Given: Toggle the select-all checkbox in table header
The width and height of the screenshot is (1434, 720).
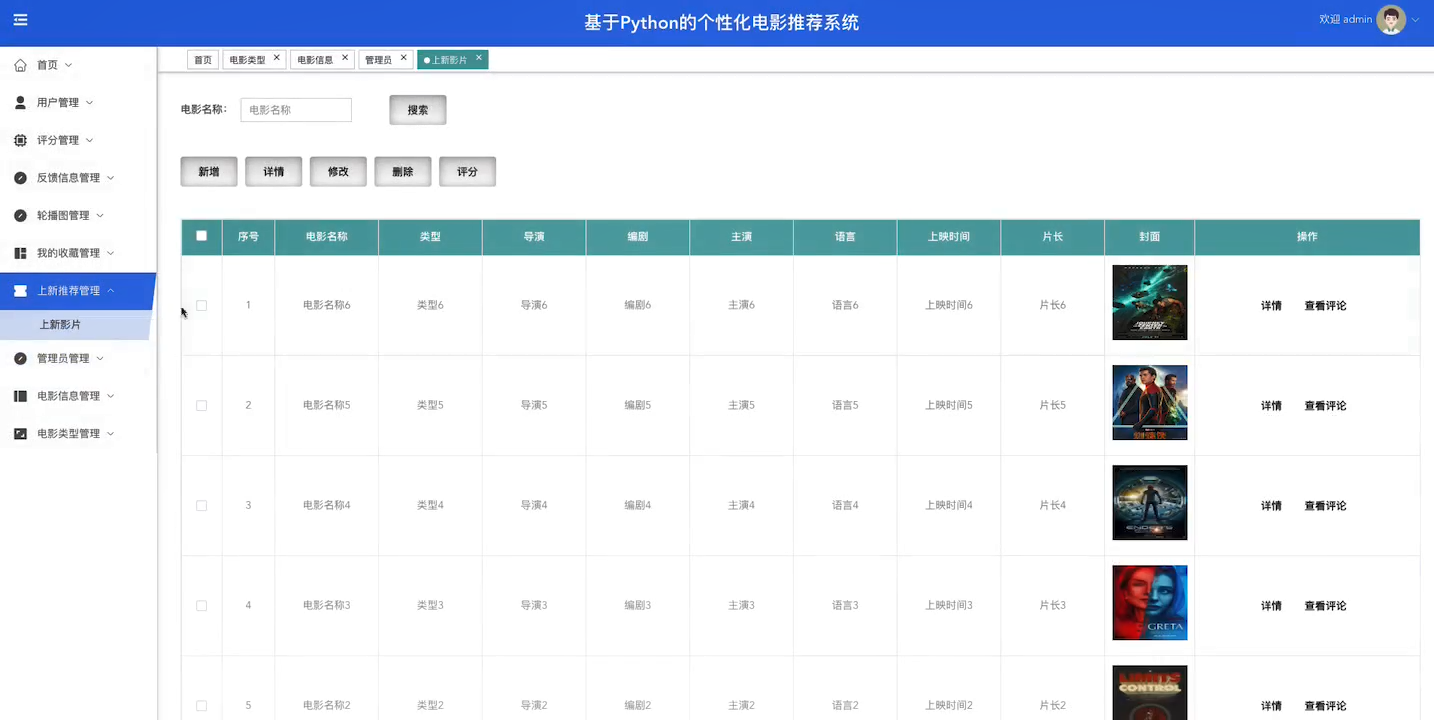Looking at the screenshot, I should [201, 236].
